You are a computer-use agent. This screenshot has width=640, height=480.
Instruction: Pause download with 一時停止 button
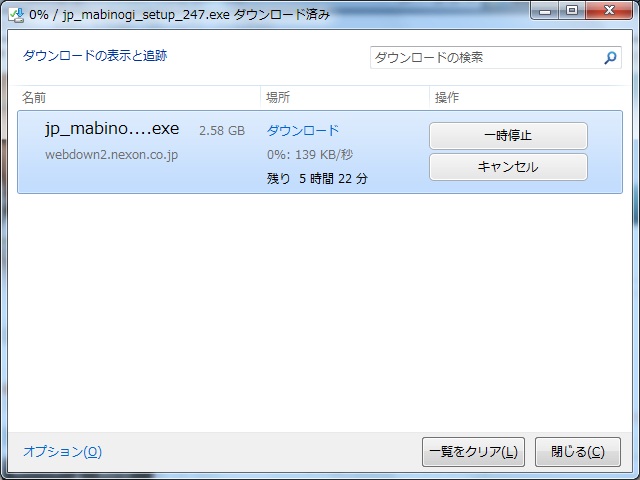[508, 136]
